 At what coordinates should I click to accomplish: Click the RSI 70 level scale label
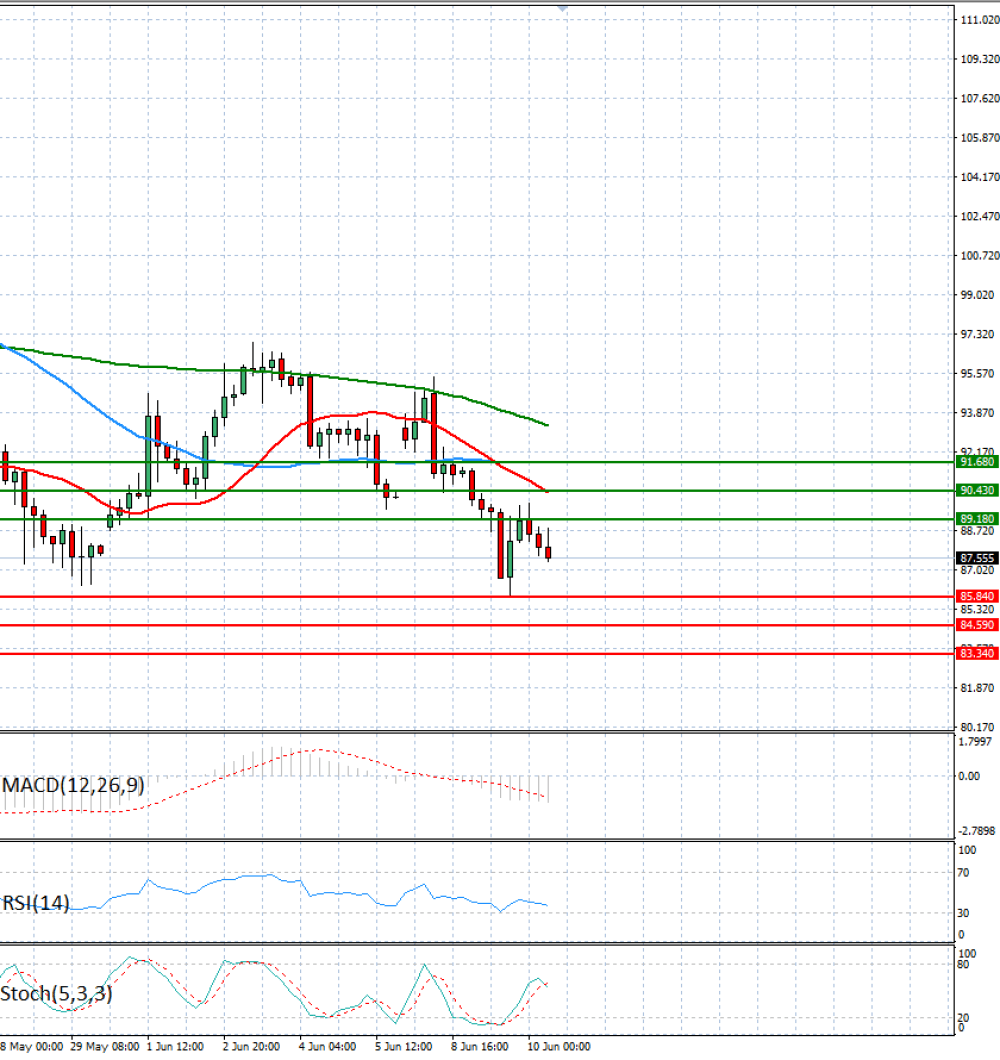[963, 873]
